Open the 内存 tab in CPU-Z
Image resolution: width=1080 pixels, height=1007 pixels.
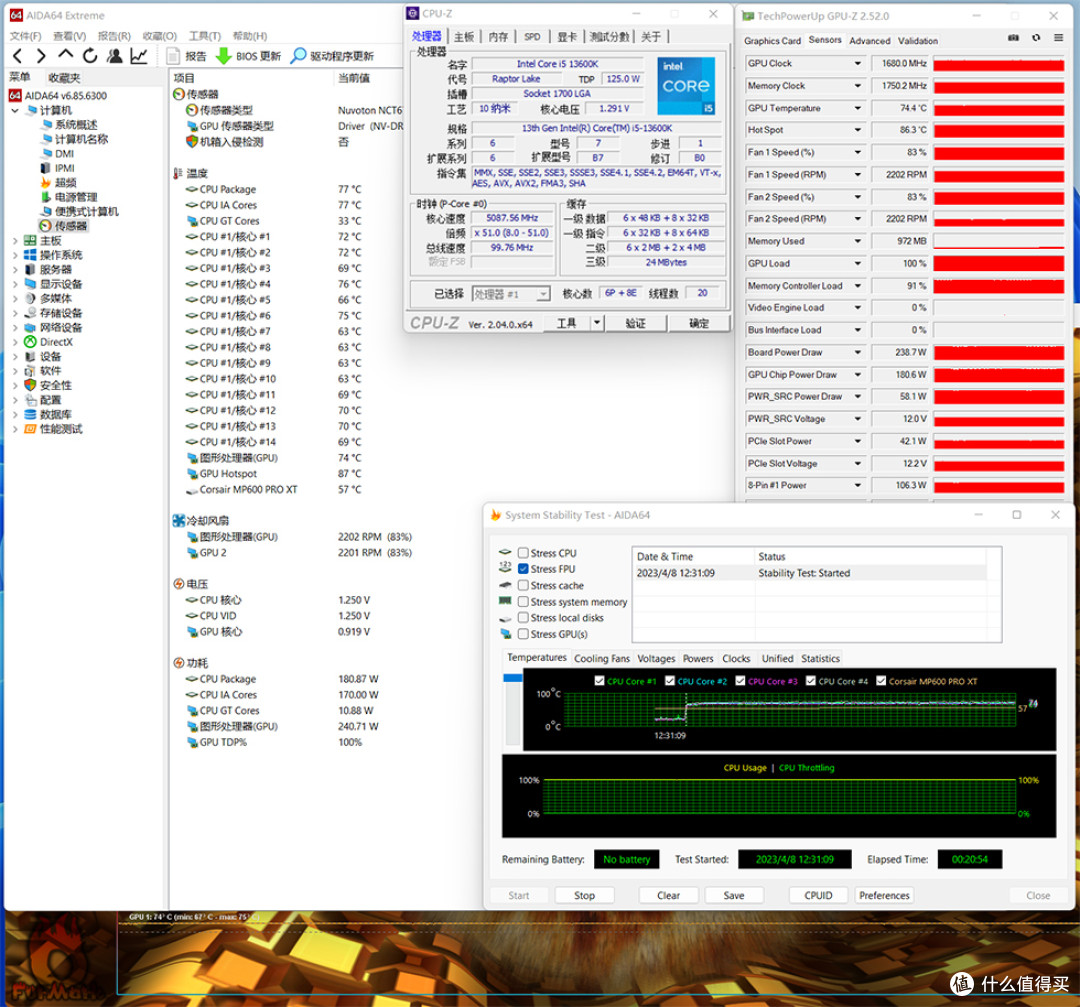click(x=498, y=37)
